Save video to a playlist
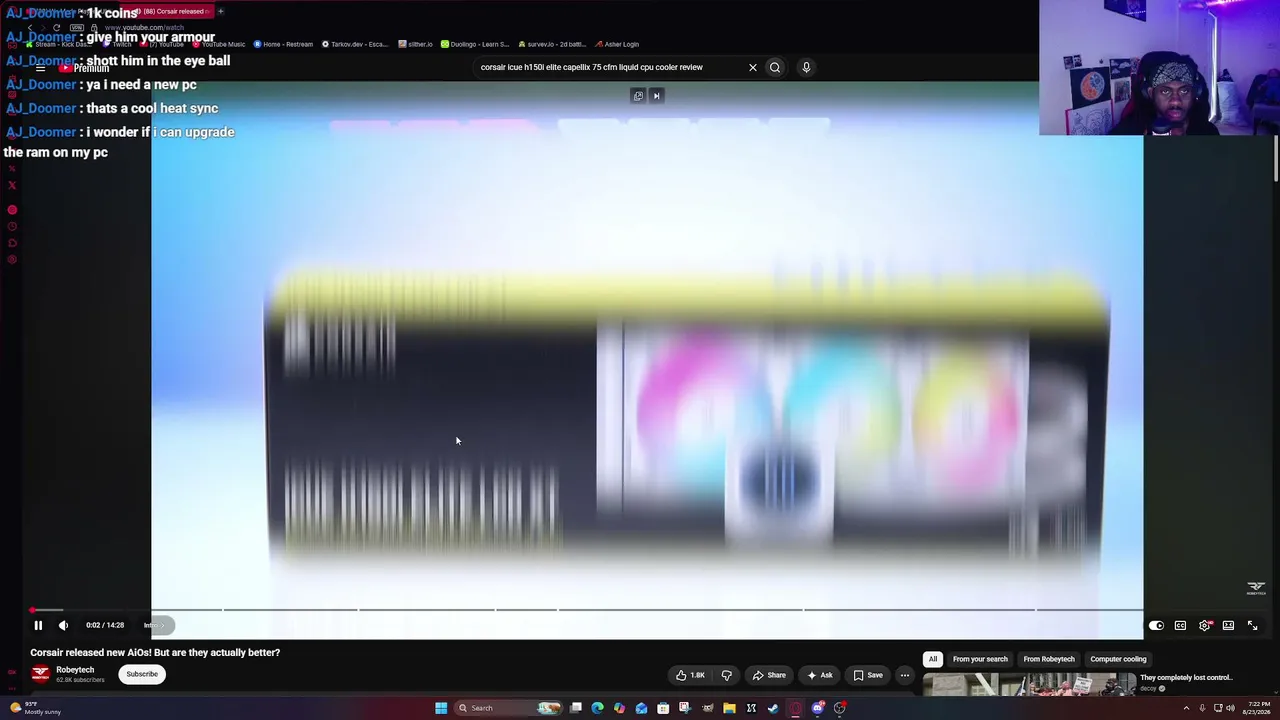The height and width of the screenshot is (720, 1280). 868,675
